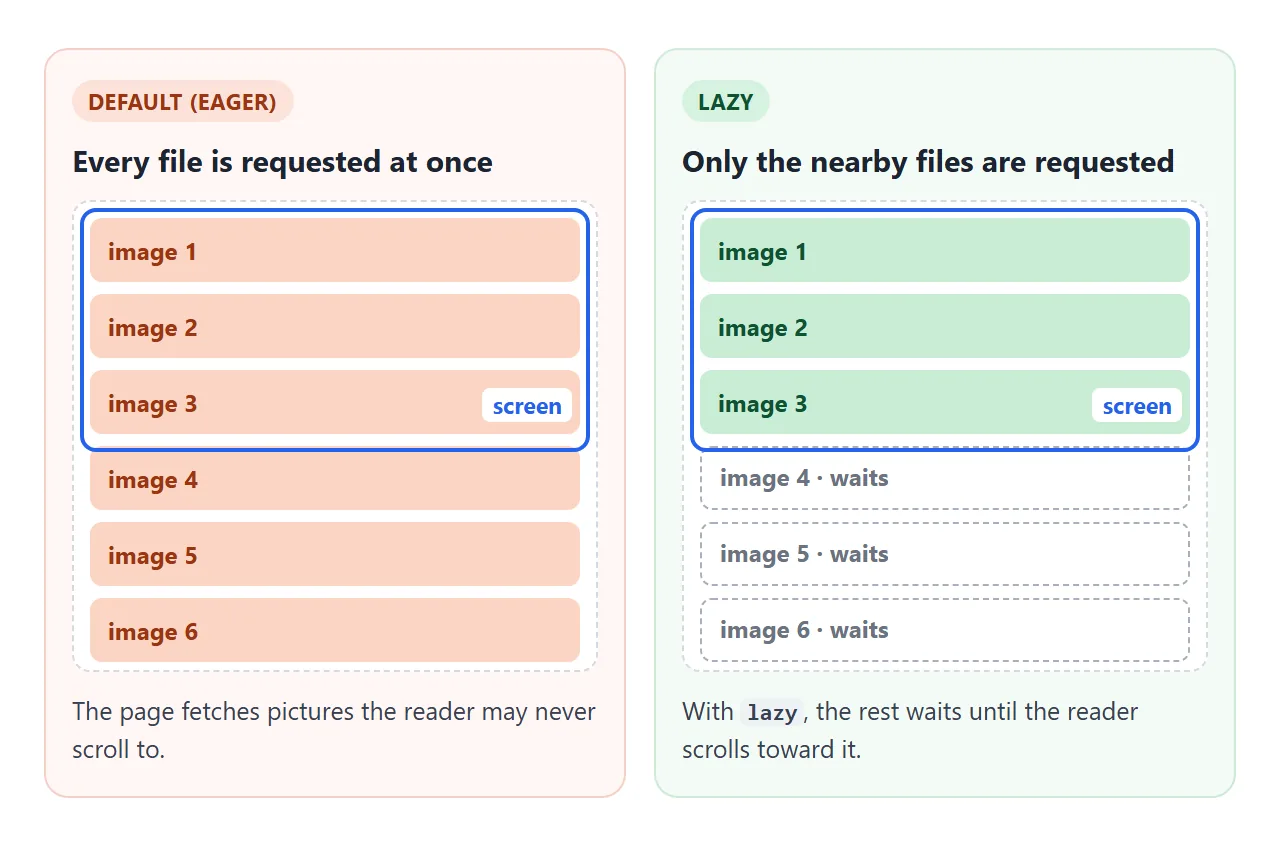This screenshot has height=850, width=1280.
Task: Select image 5 in the eager panel
Action: (x=335, y=554)
